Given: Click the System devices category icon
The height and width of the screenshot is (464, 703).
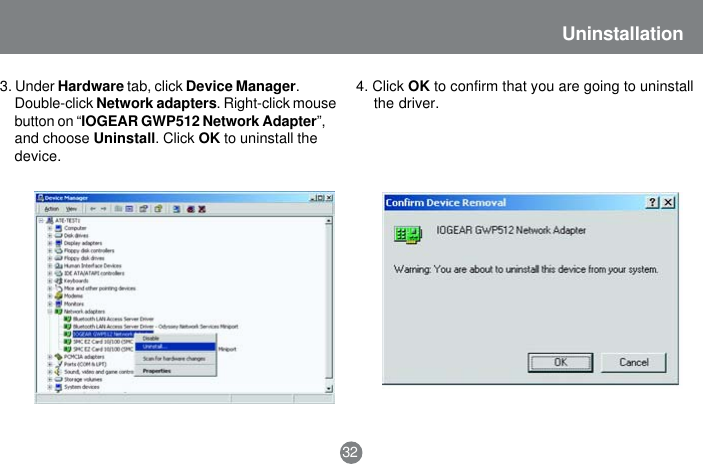Looking at the screenshot, I should [x=58, y=387].
